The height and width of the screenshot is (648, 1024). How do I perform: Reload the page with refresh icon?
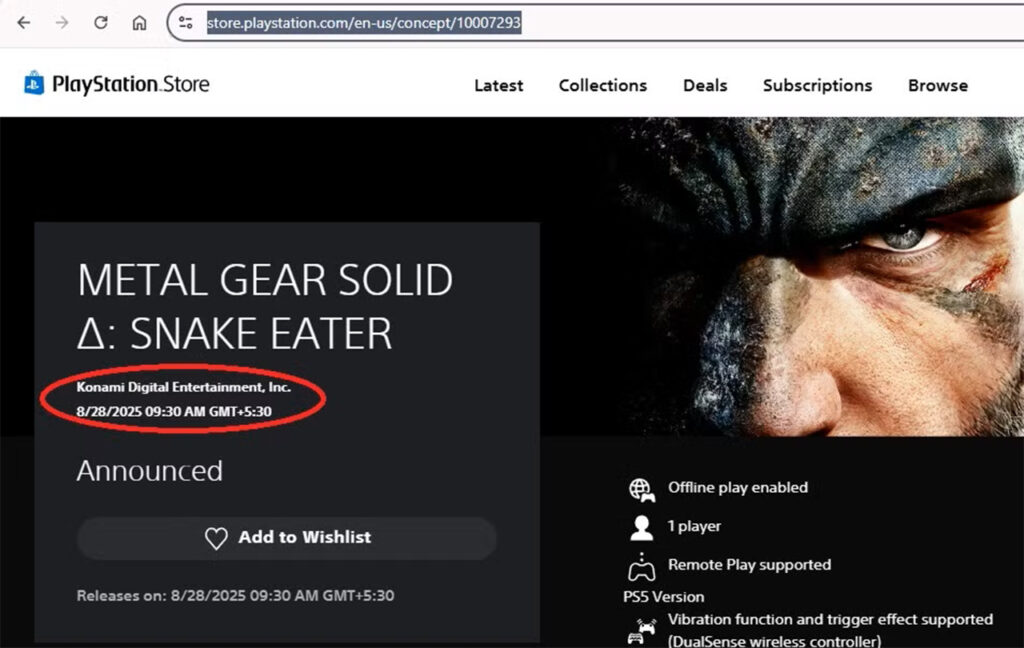tap(101, 22)
